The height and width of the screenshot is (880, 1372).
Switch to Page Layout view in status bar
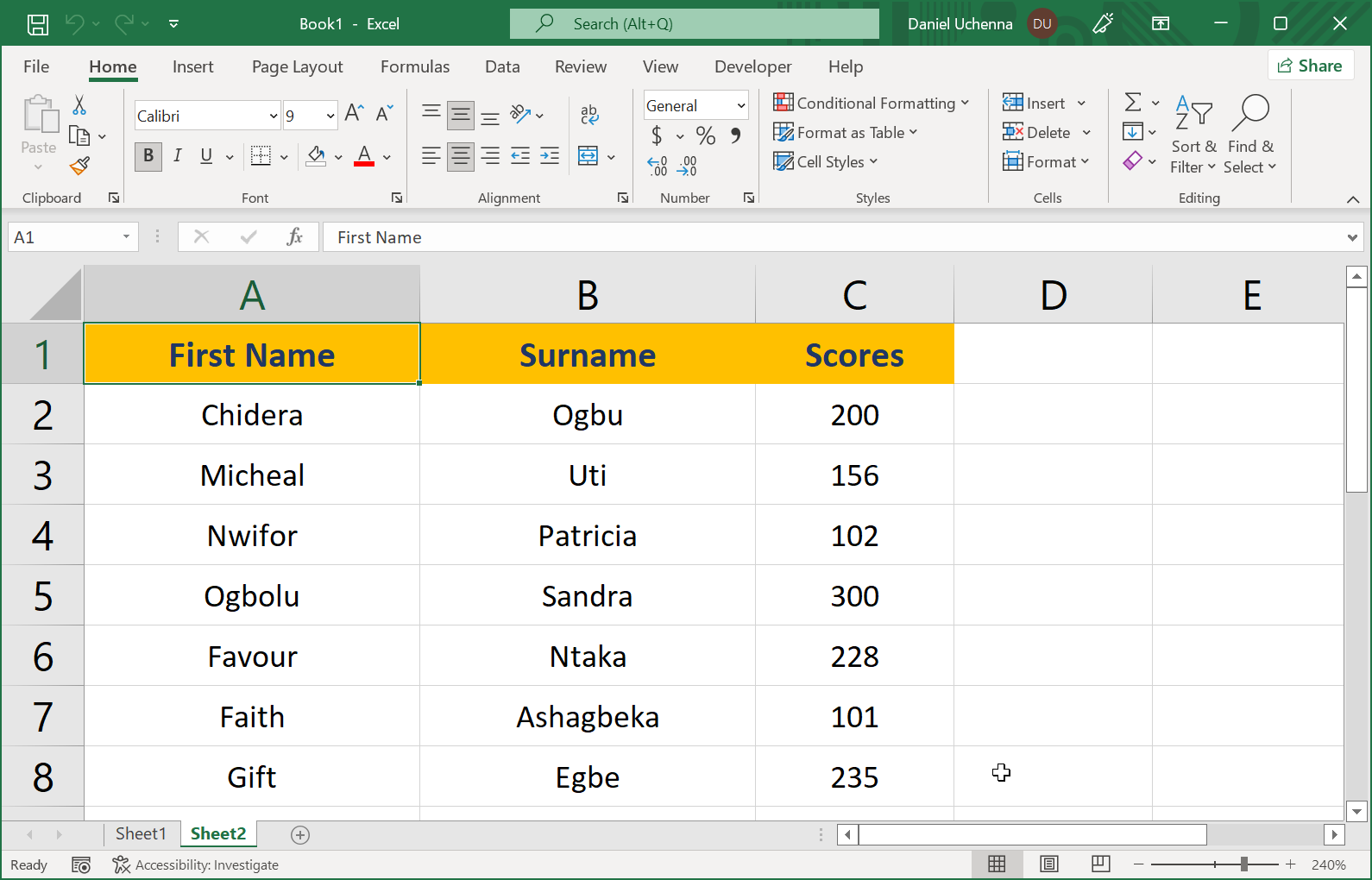[1048, 864]
